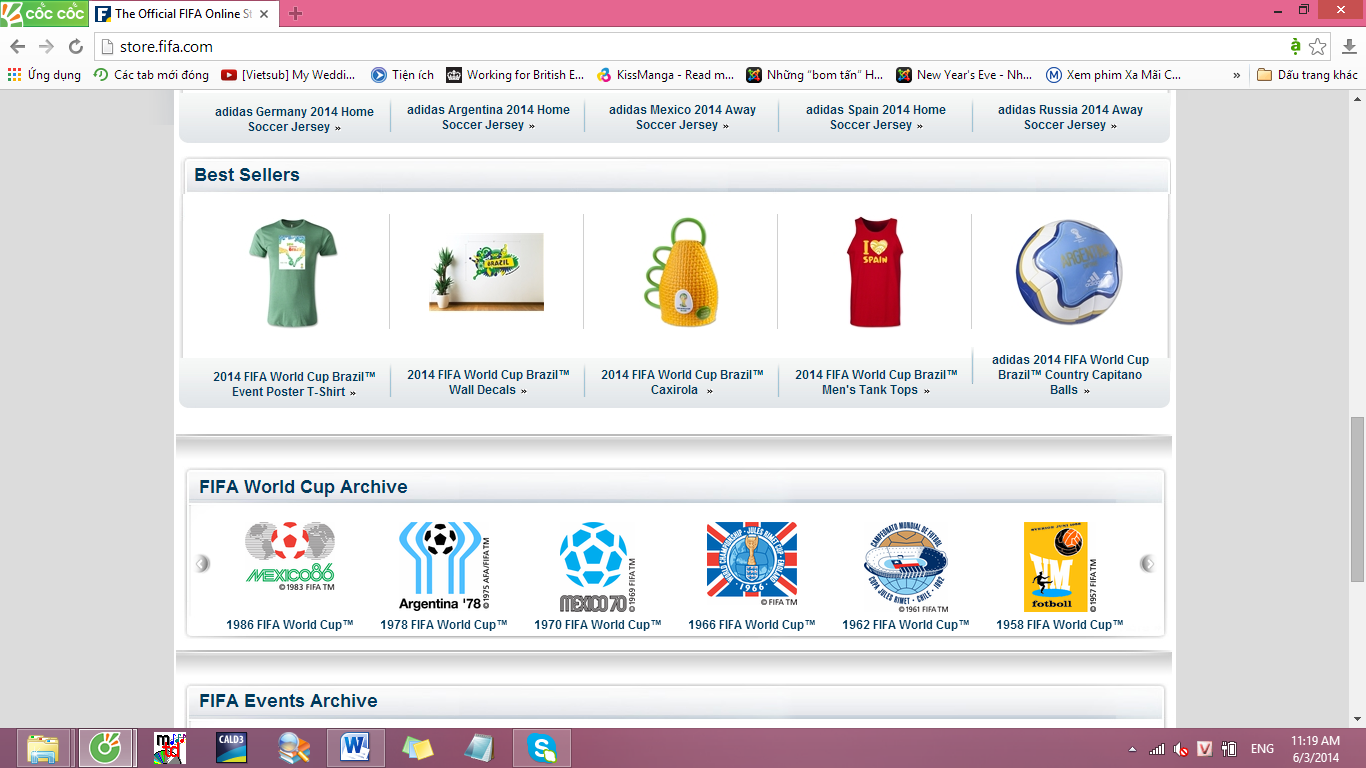The height and width of the screenshot is (768, 1366).
Task: Switch to Microsoft Word in the taskbar
Action: pyautogui.click(x=355, y=748)
